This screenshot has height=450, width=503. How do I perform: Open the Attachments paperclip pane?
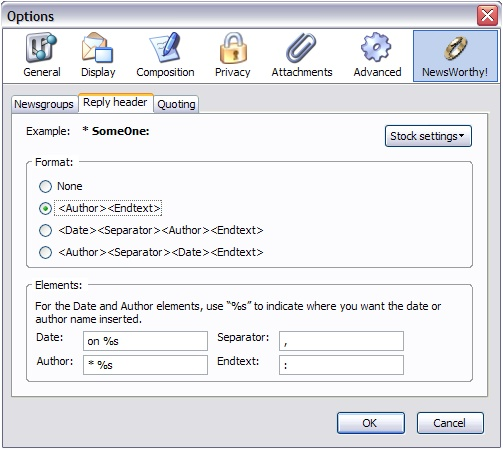coord(302,55)
